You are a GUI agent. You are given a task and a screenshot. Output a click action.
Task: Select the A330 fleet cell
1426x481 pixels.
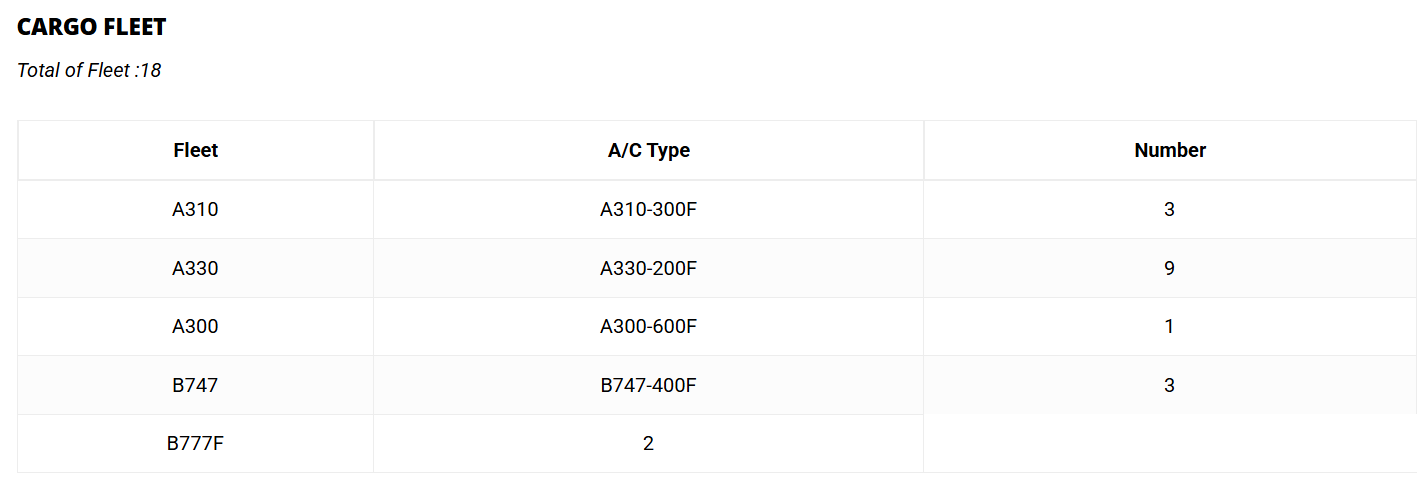click(195, 268)
